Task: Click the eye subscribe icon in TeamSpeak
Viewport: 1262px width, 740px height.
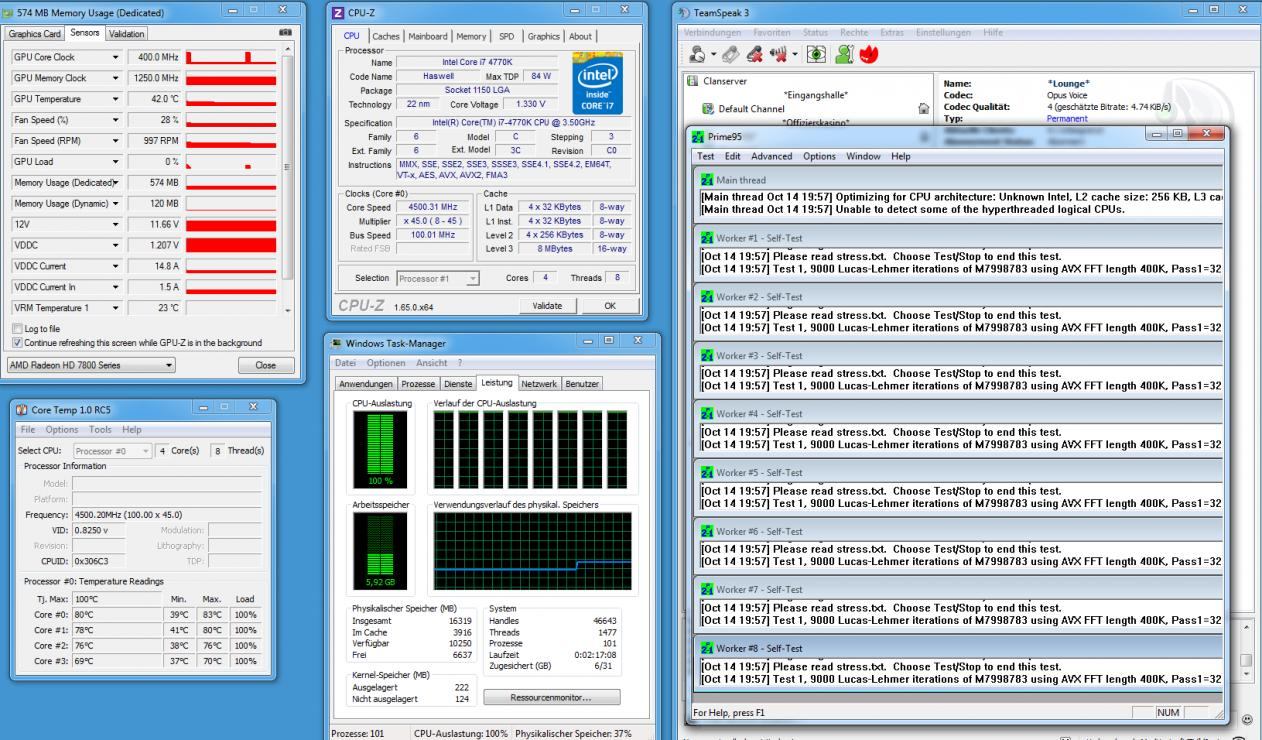Action: 816,53
